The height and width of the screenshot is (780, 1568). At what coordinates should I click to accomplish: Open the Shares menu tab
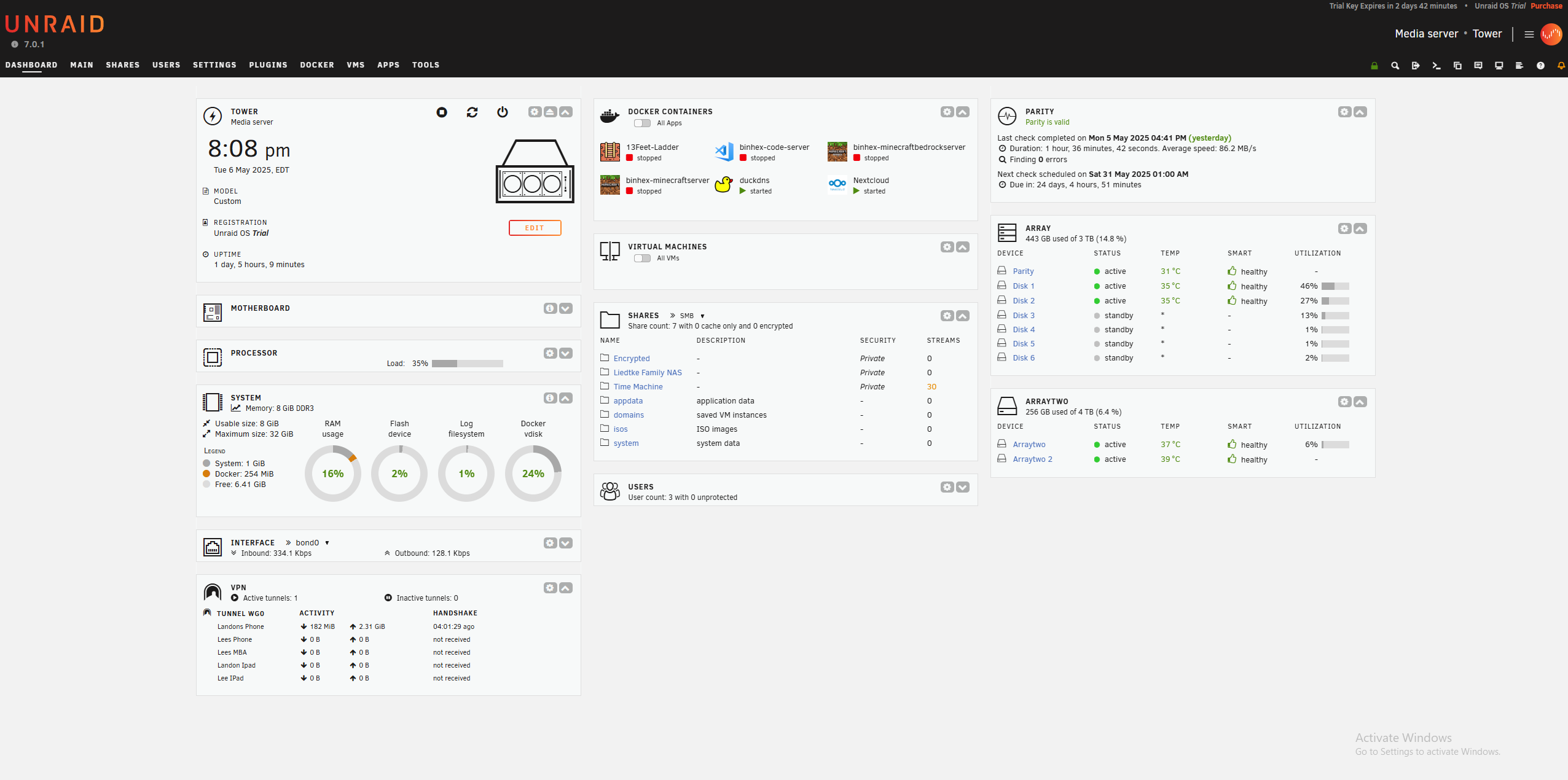123,65
